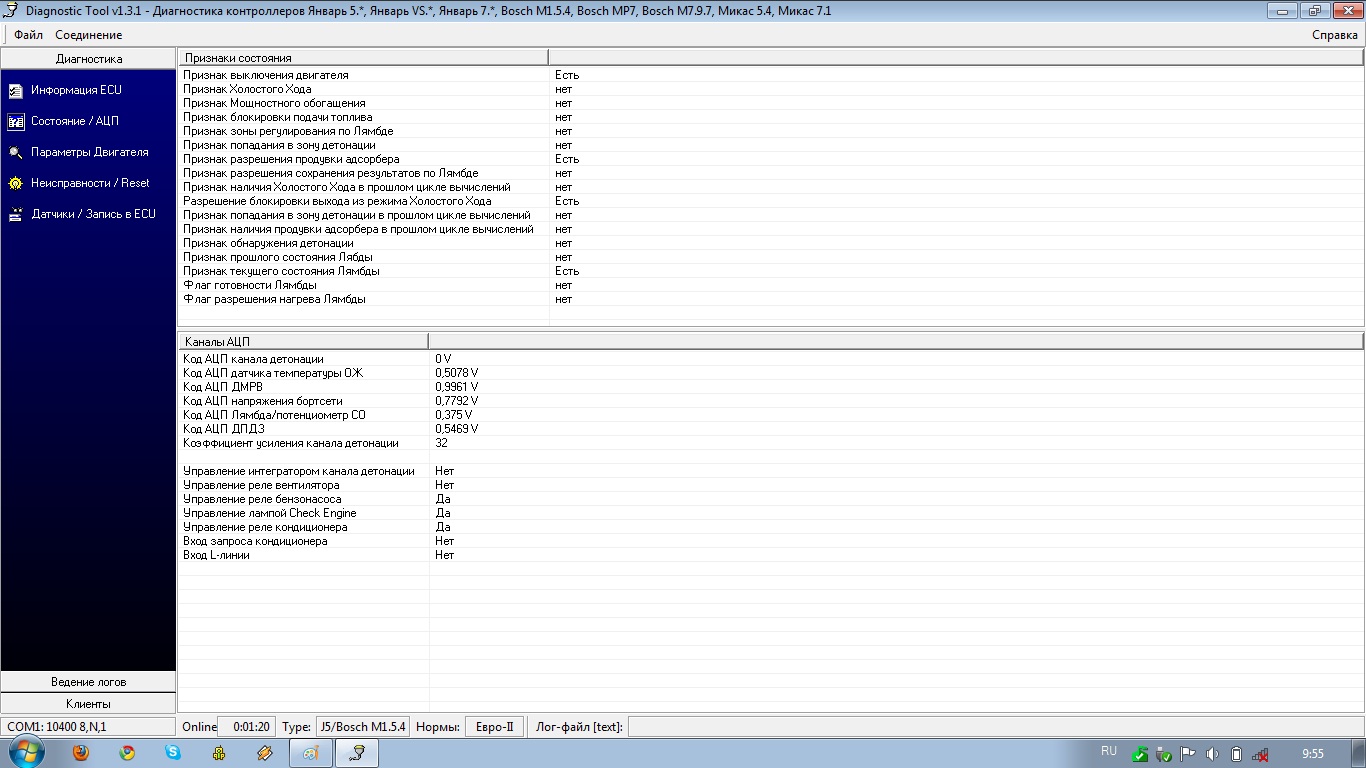Click value Есть of Разрешение блокировки выхода из режима

[x=567, y=201]
